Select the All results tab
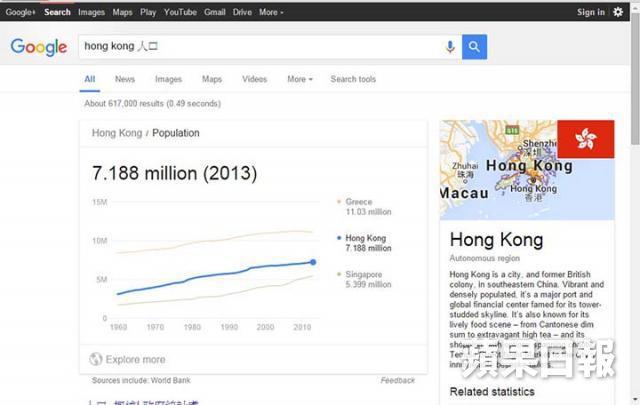 [90, 79]
